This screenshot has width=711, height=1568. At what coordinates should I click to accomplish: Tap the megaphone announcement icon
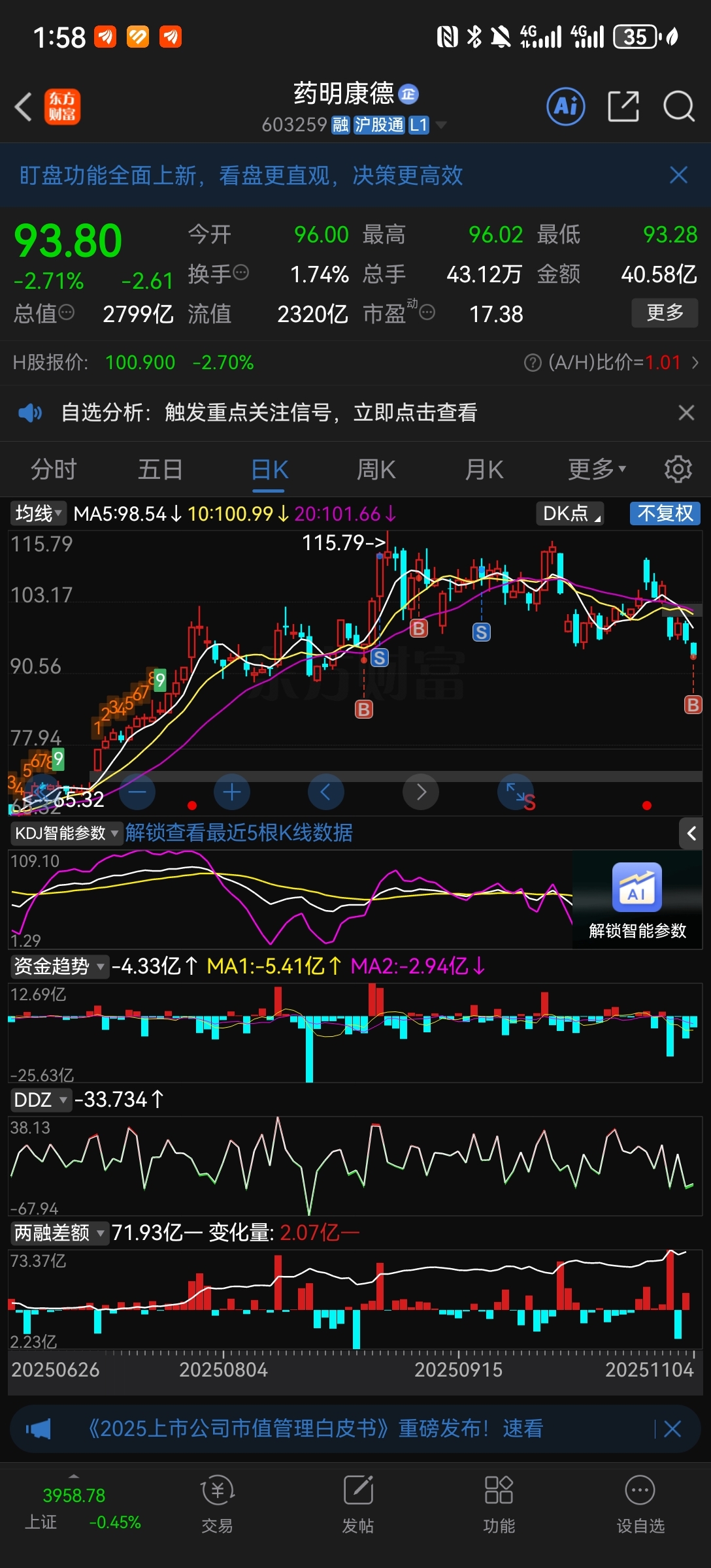[39, 1429]
